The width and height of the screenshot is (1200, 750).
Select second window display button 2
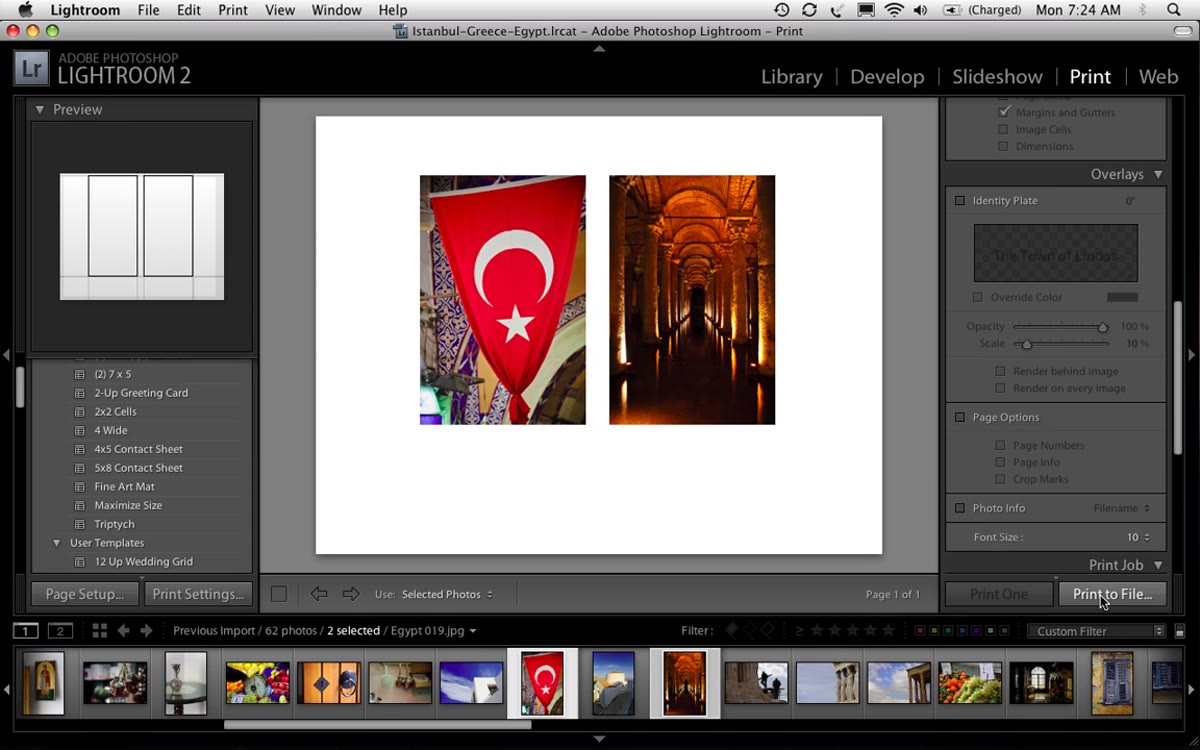61,631
